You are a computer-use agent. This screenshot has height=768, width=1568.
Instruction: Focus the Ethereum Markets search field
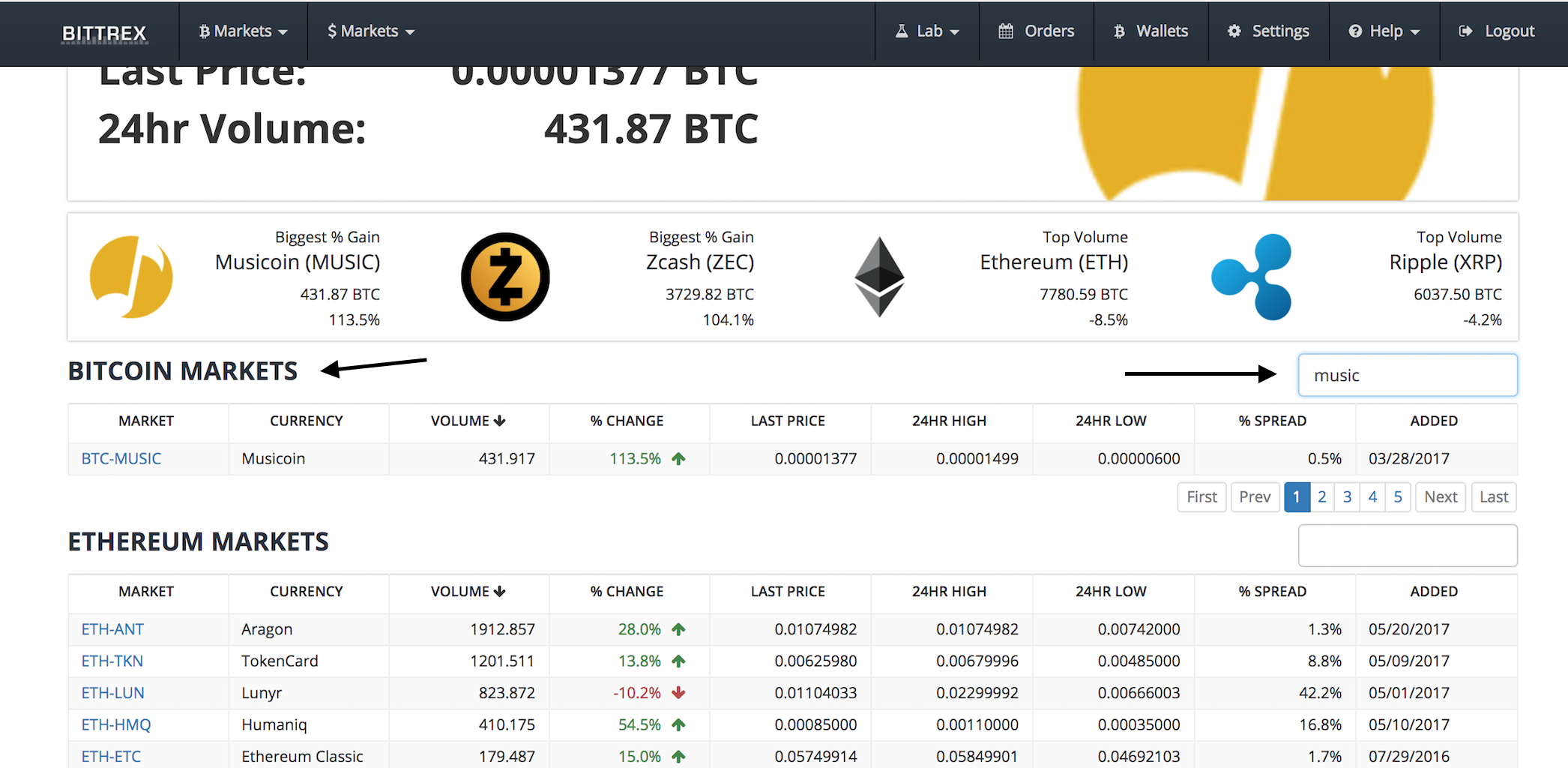pyautogui.click(x=1408, y=545)
